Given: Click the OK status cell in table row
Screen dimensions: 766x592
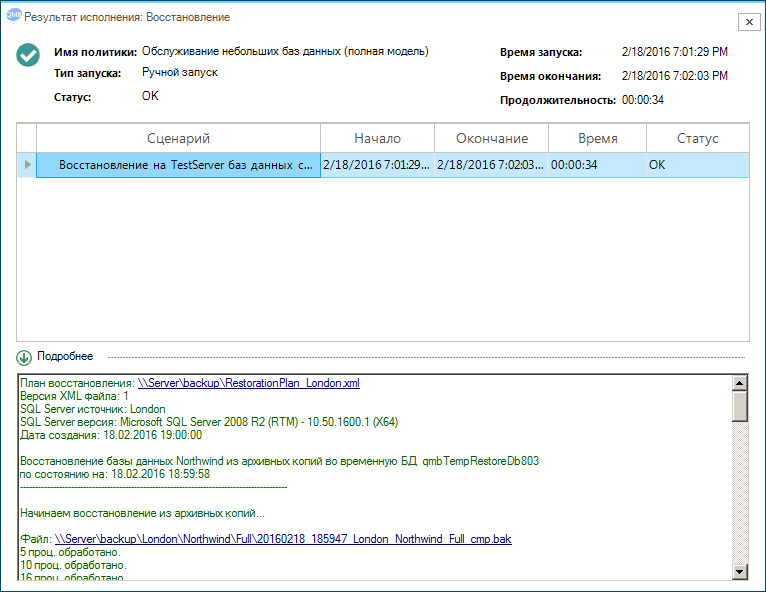Looking at the screenshot, I should pos(698,165).
